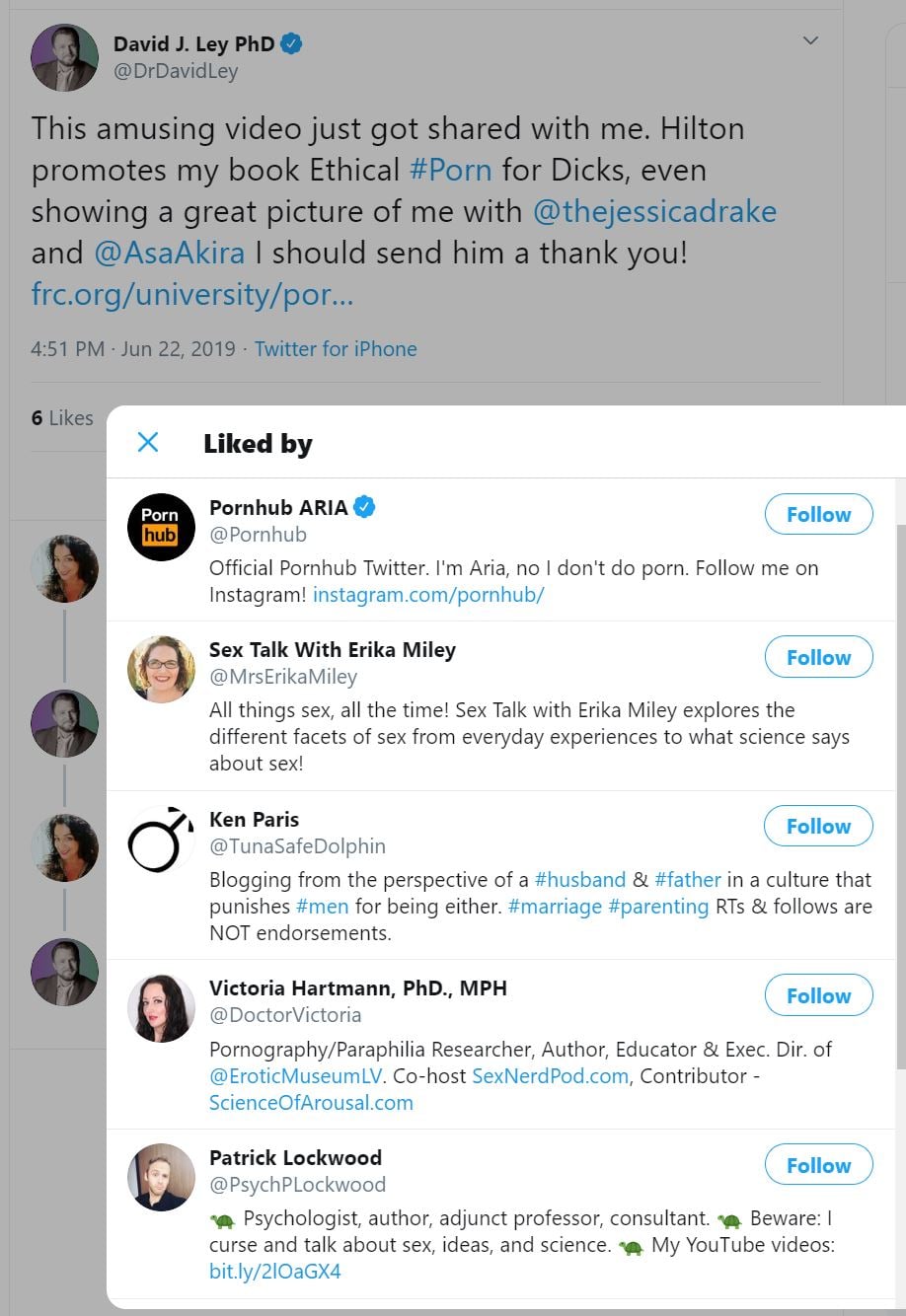
Task: Click Victoria Hartmann's profile avatar
Action: point(161,1007)
